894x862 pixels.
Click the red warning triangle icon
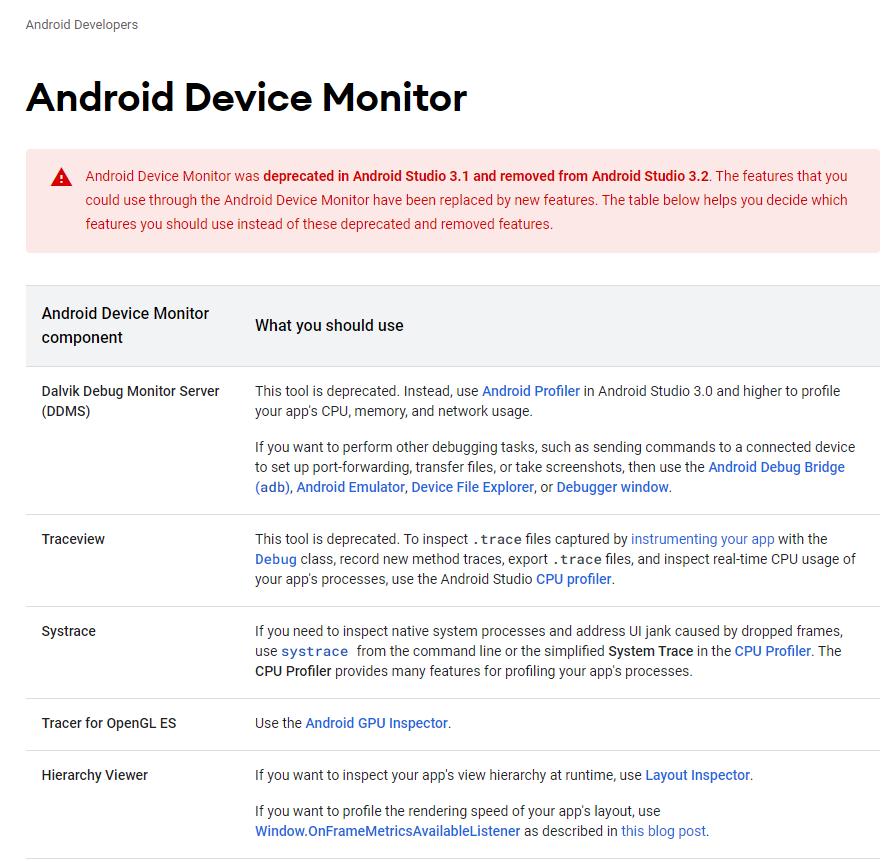click(x=61, y=178)
